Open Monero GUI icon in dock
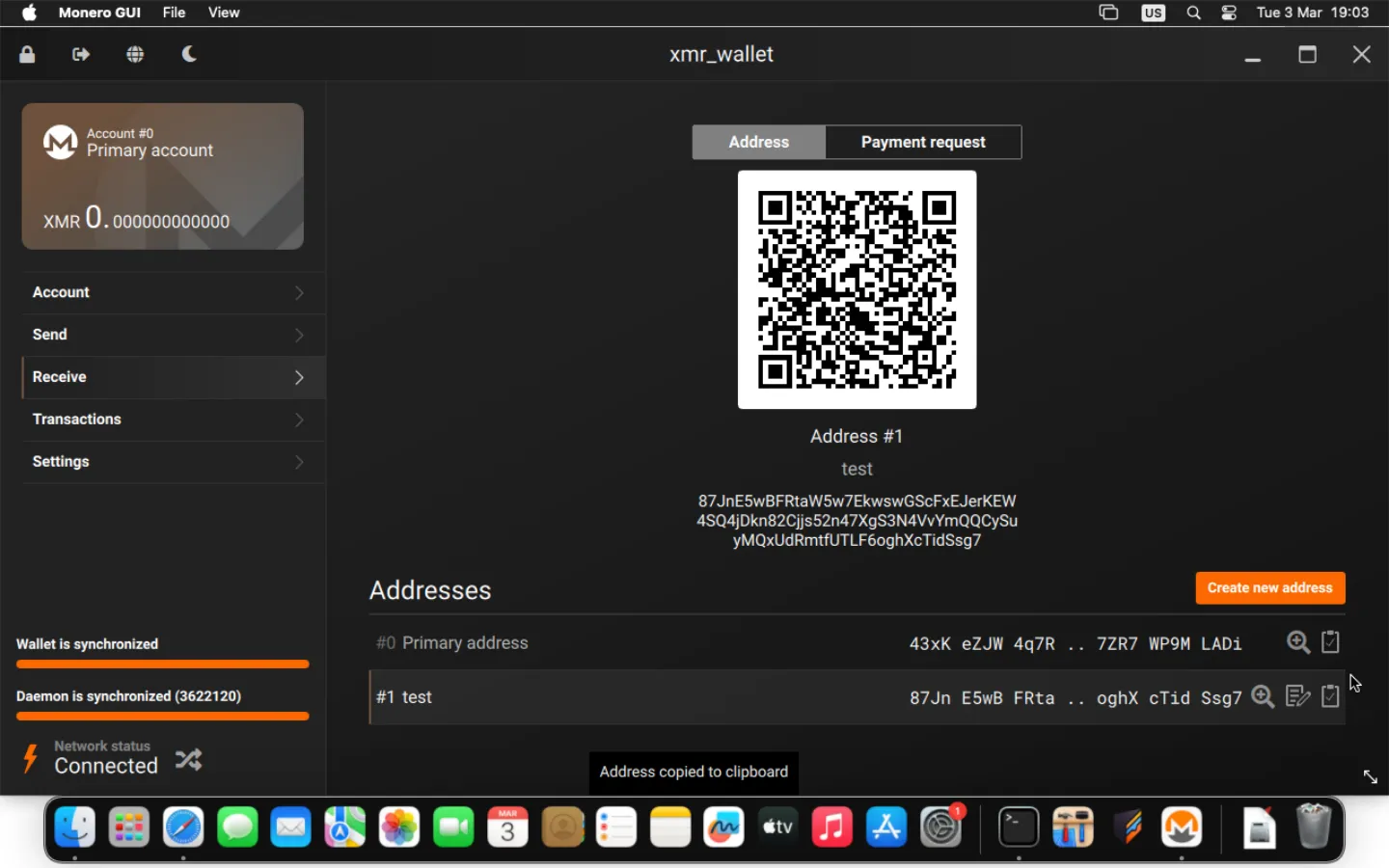The width and height of the screenshot is (1389, 868). tap(1182, 827)
